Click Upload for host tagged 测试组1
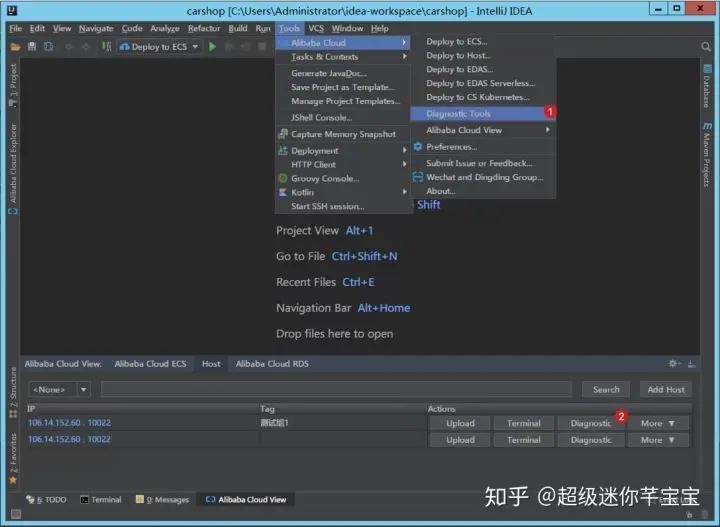Screen dimensions: 720x527 [460, 423]
